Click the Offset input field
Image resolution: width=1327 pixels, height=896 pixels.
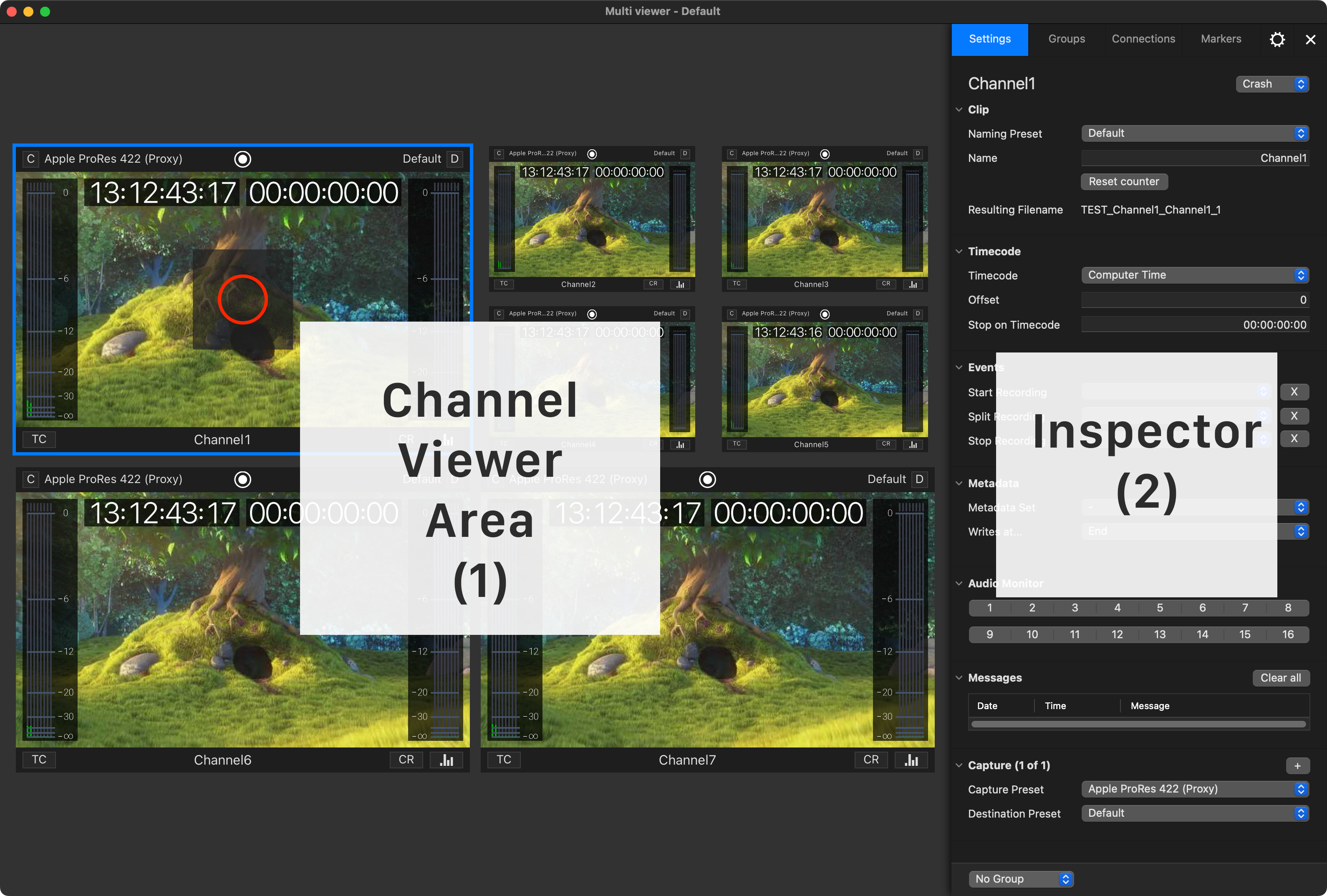click(1195, 300)
